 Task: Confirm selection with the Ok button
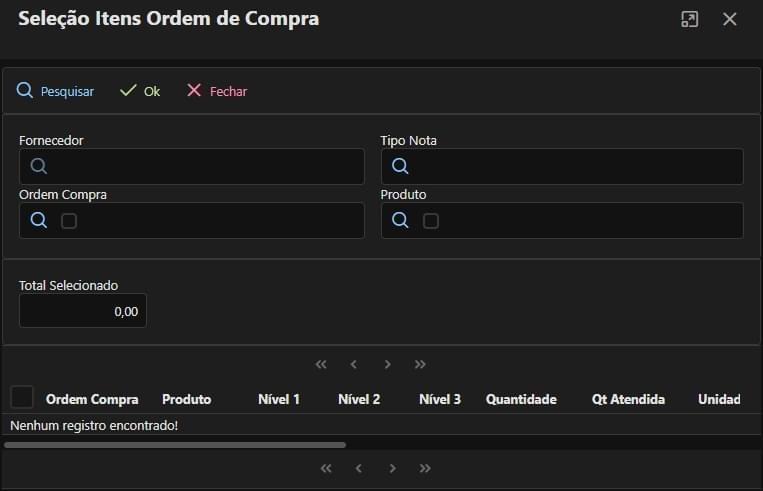[x=140, y=91]
